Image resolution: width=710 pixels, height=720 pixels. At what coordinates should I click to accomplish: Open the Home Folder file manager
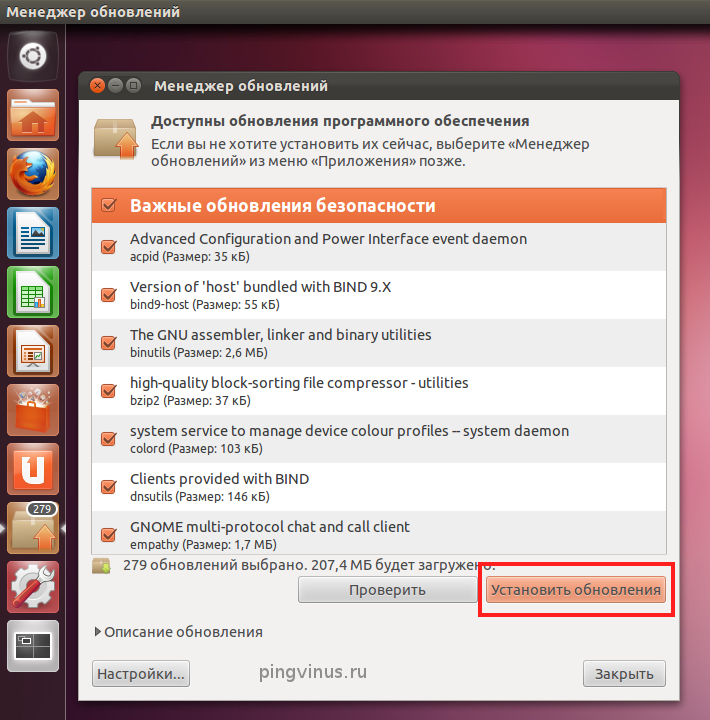pos(33,115)
